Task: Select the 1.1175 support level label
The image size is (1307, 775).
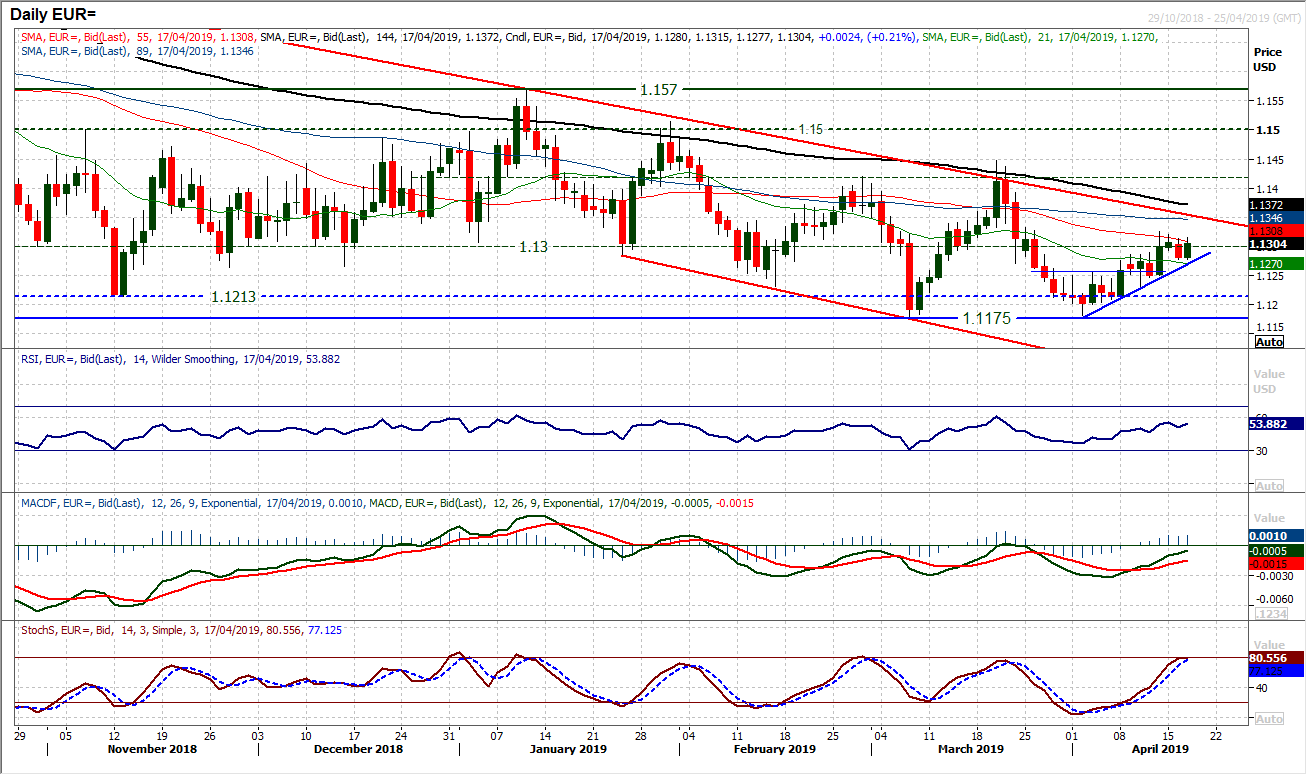Action: click(x=989, y=319)
